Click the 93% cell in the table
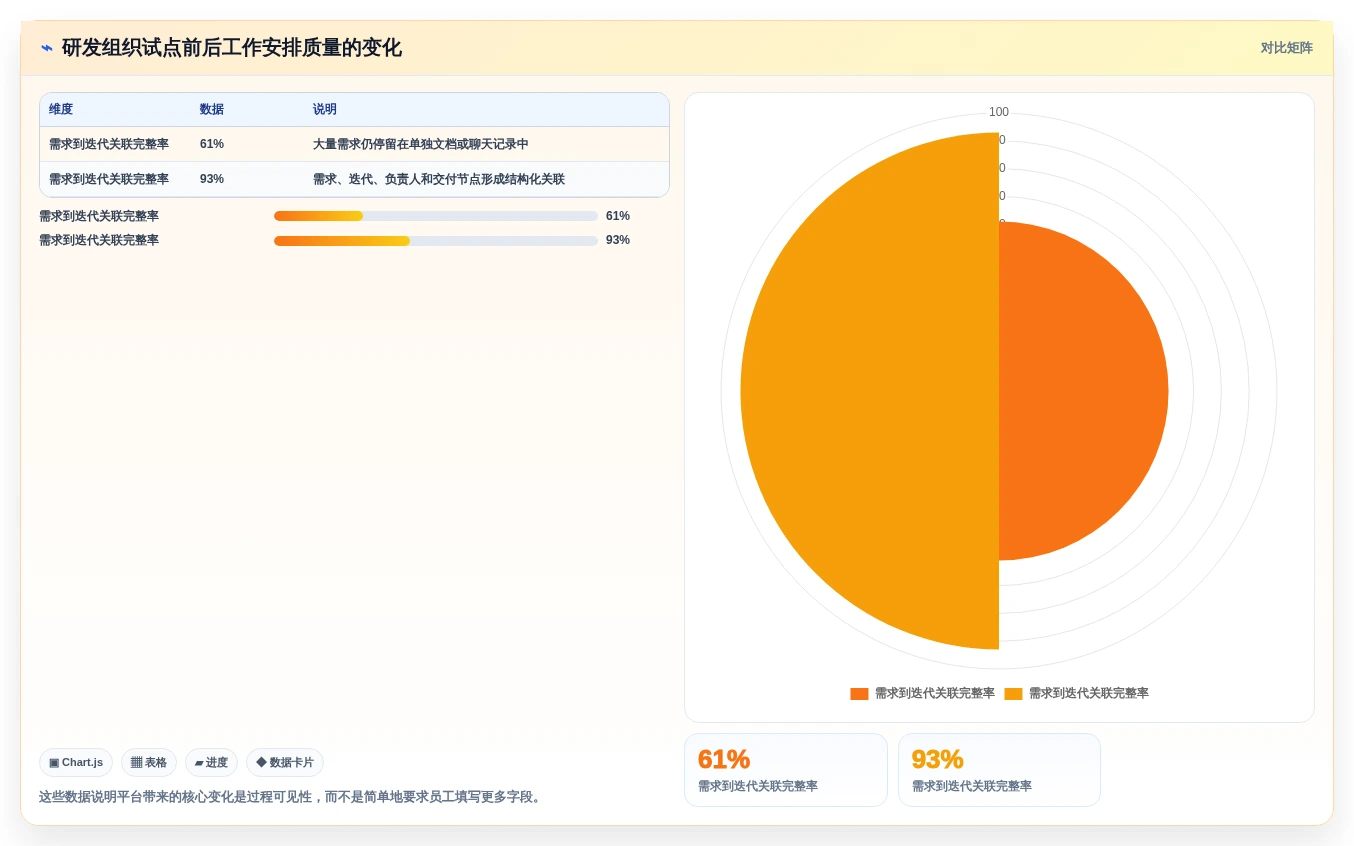 [x=212, y=179]
